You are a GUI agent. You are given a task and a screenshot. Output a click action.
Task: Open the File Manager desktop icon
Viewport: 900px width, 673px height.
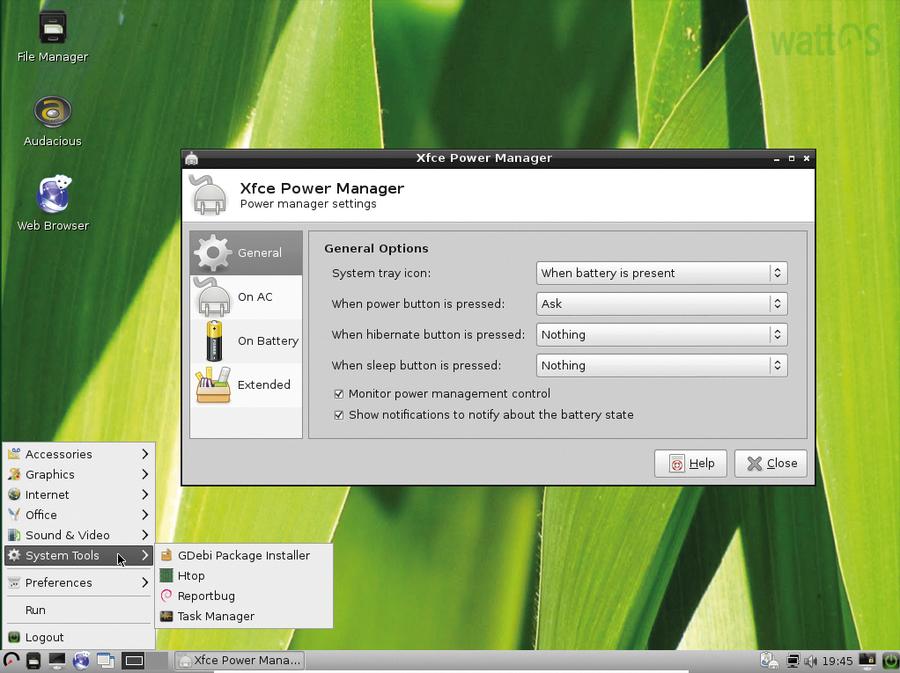pos(53,36)
